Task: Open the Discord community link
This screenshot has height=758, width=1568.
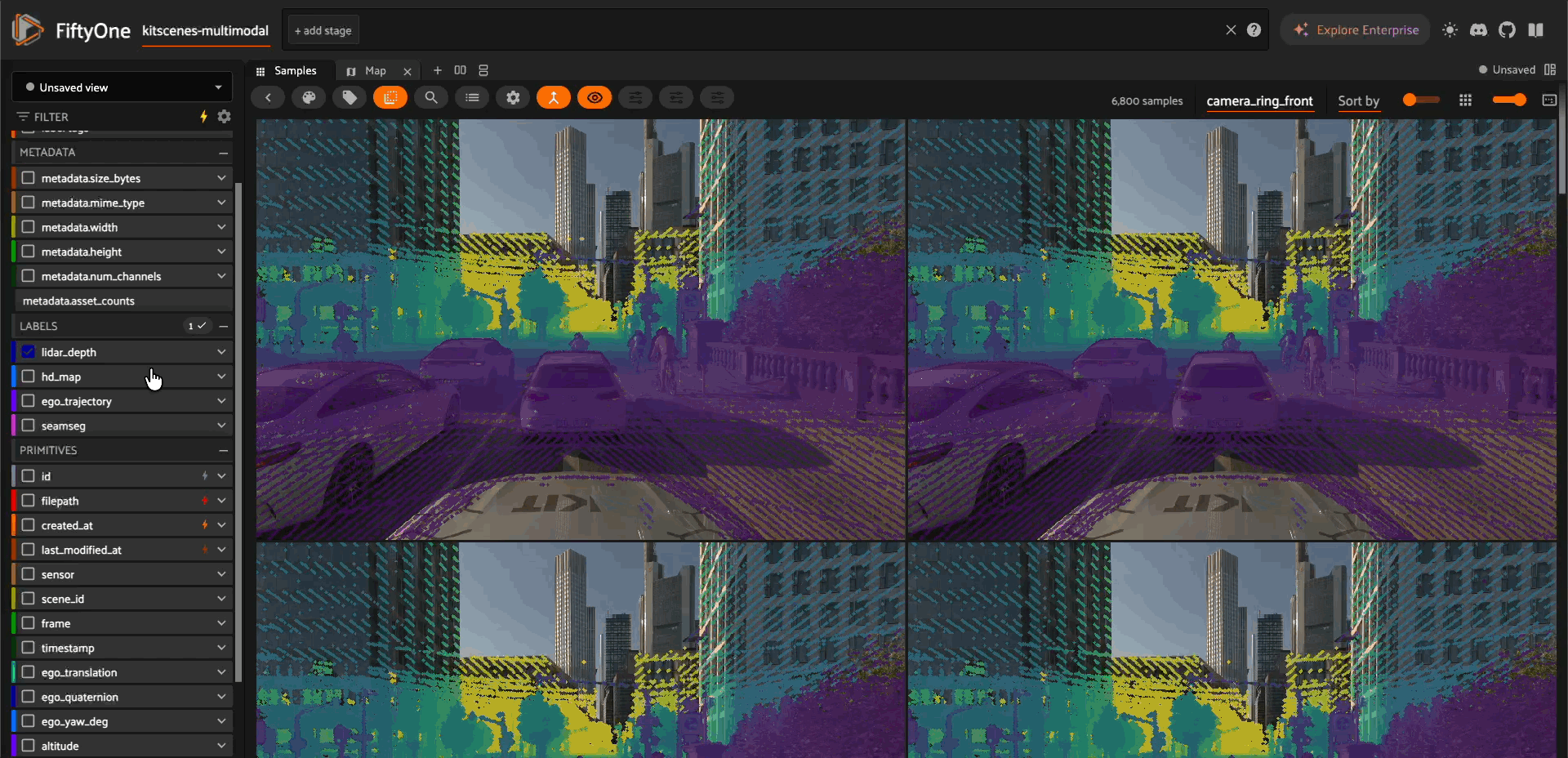Action: pyautogui.click(x=1478, y=30)
